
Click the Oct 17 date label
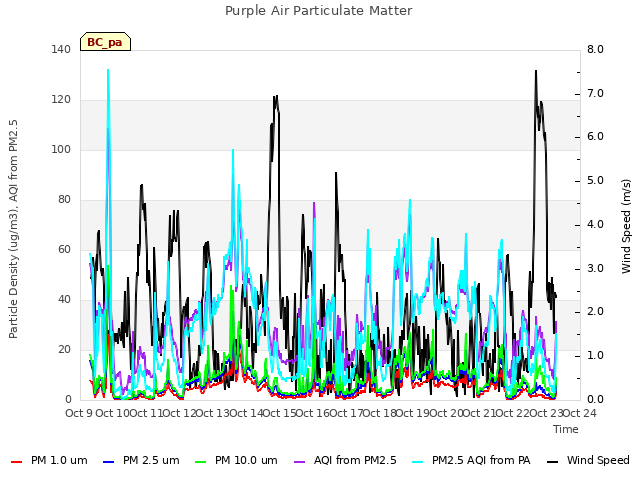click(346, 413)
